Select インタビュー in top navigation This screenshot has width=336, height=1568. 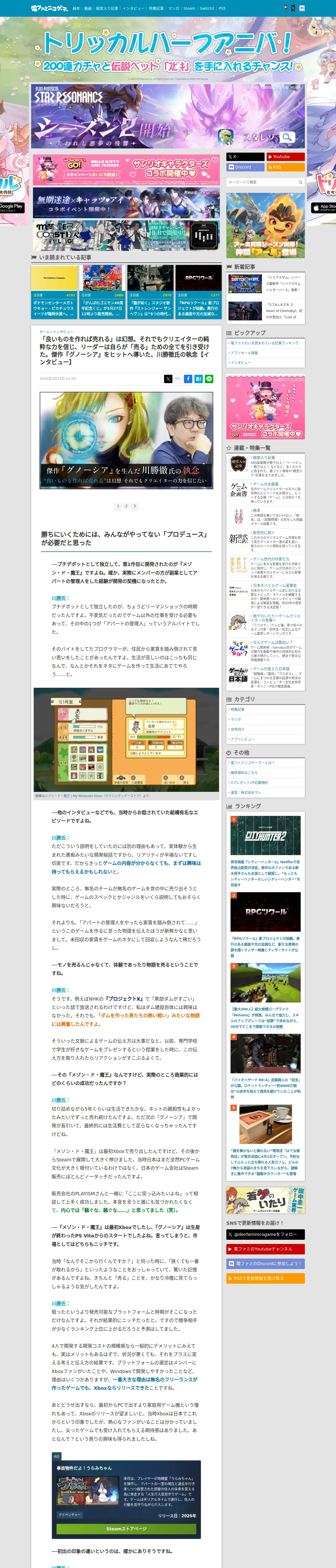(133, 9)
